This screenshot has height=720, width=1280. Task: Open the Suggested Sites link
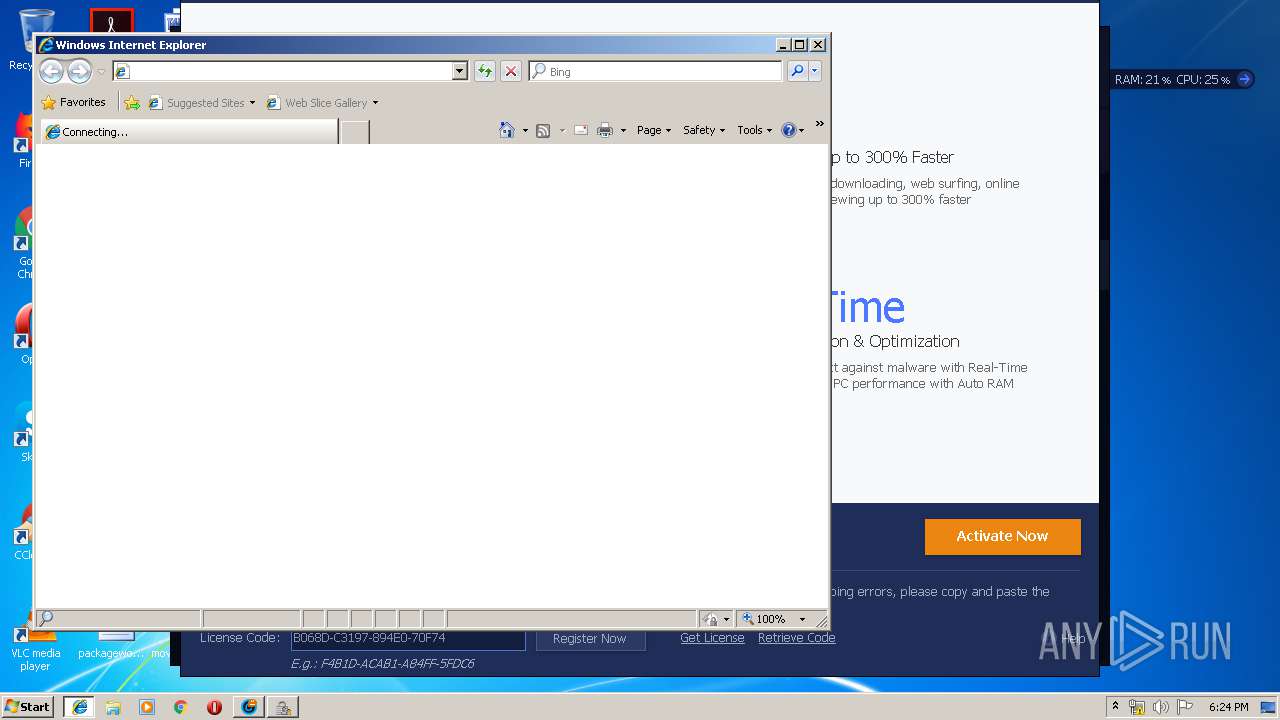click(x=202, y=103)
